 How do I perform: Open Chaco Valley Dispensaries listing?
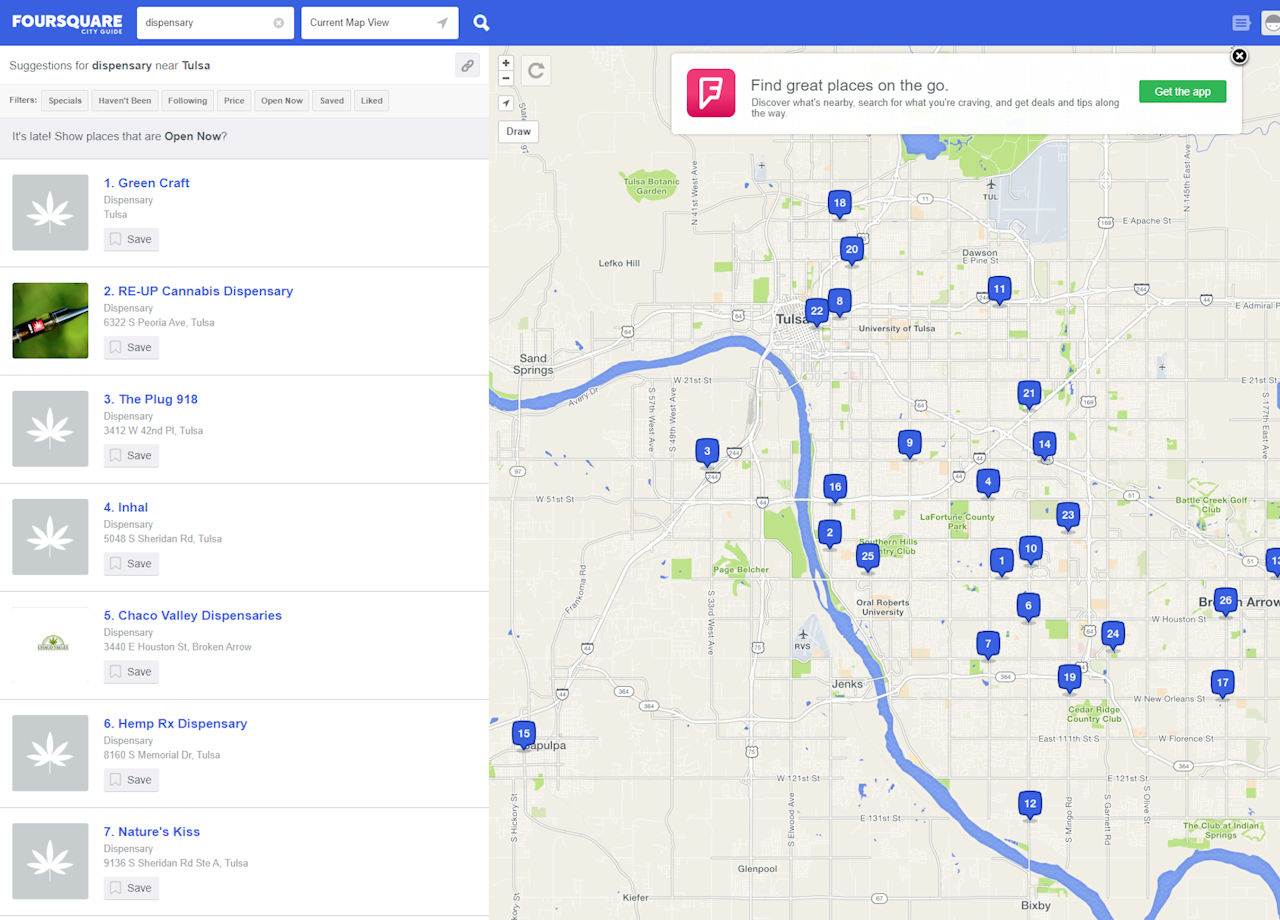point(200,615)
